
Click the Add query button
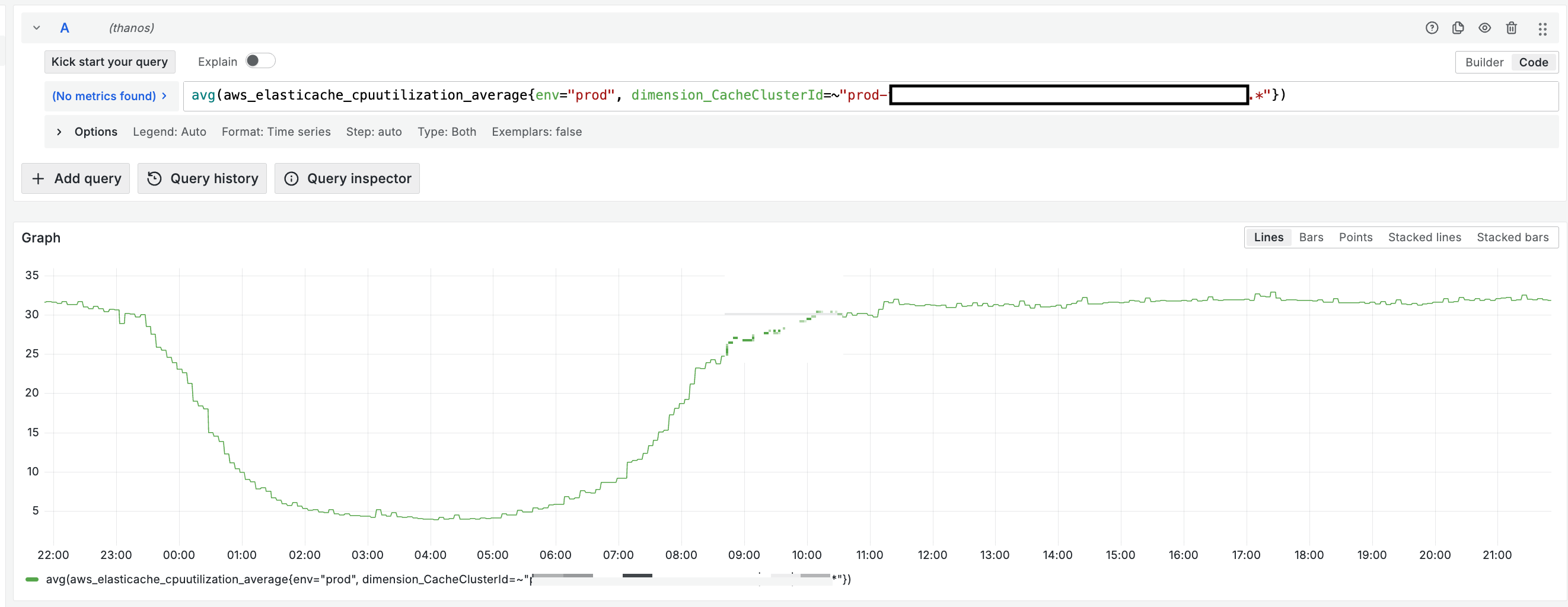(x=75, y=179)
